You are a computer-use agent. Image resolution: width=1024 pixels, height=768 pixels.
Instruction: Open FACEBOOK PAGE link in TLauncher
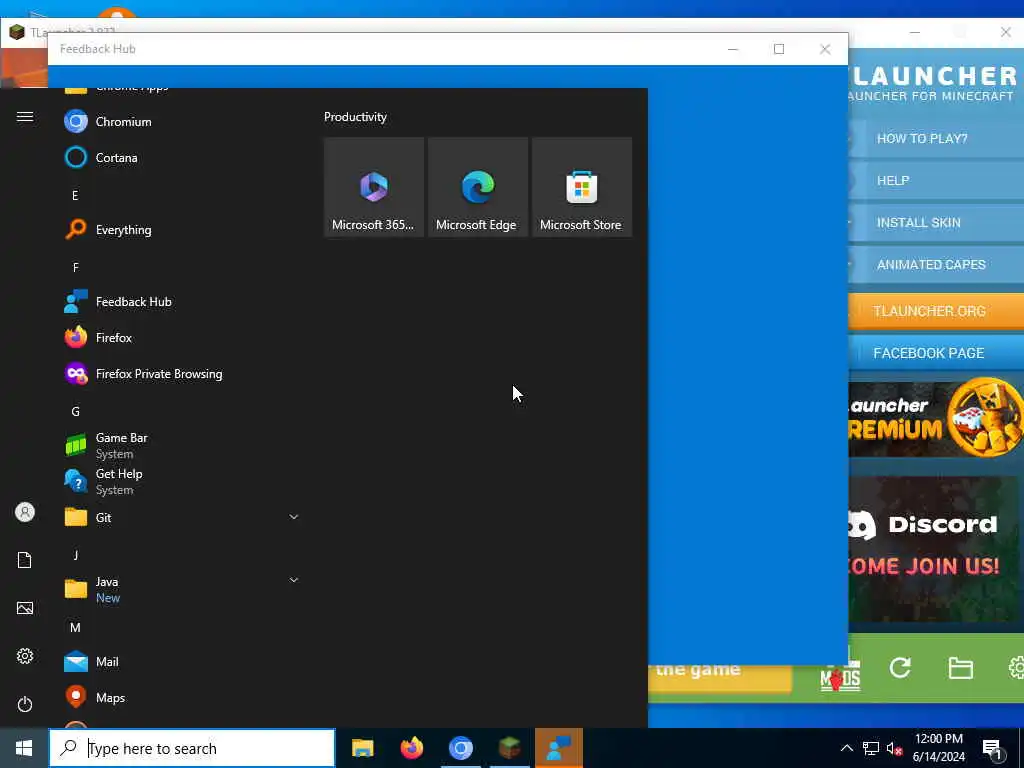935,353
